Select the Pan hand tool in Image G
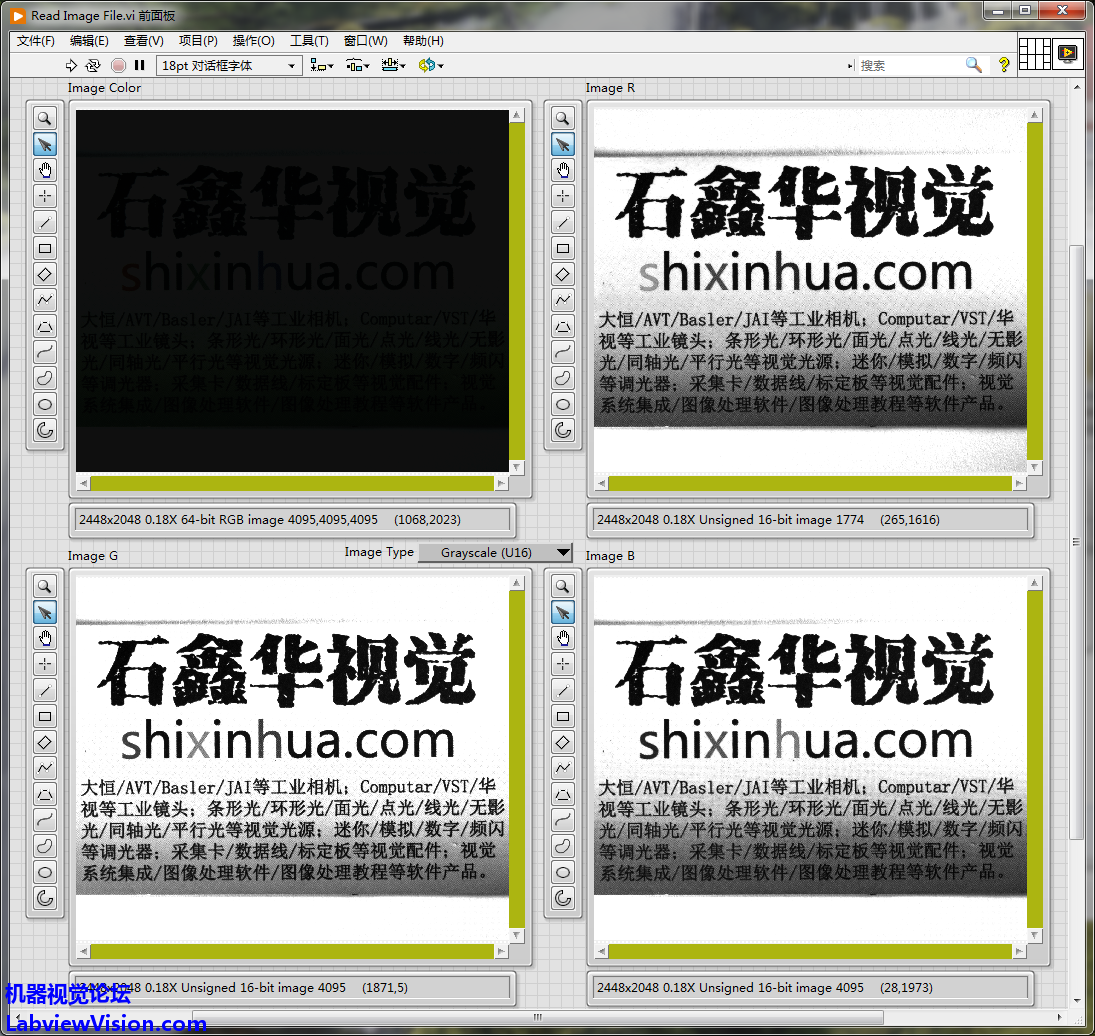Viewport: 1095px width, 1036px height. (x=45, y=638)
